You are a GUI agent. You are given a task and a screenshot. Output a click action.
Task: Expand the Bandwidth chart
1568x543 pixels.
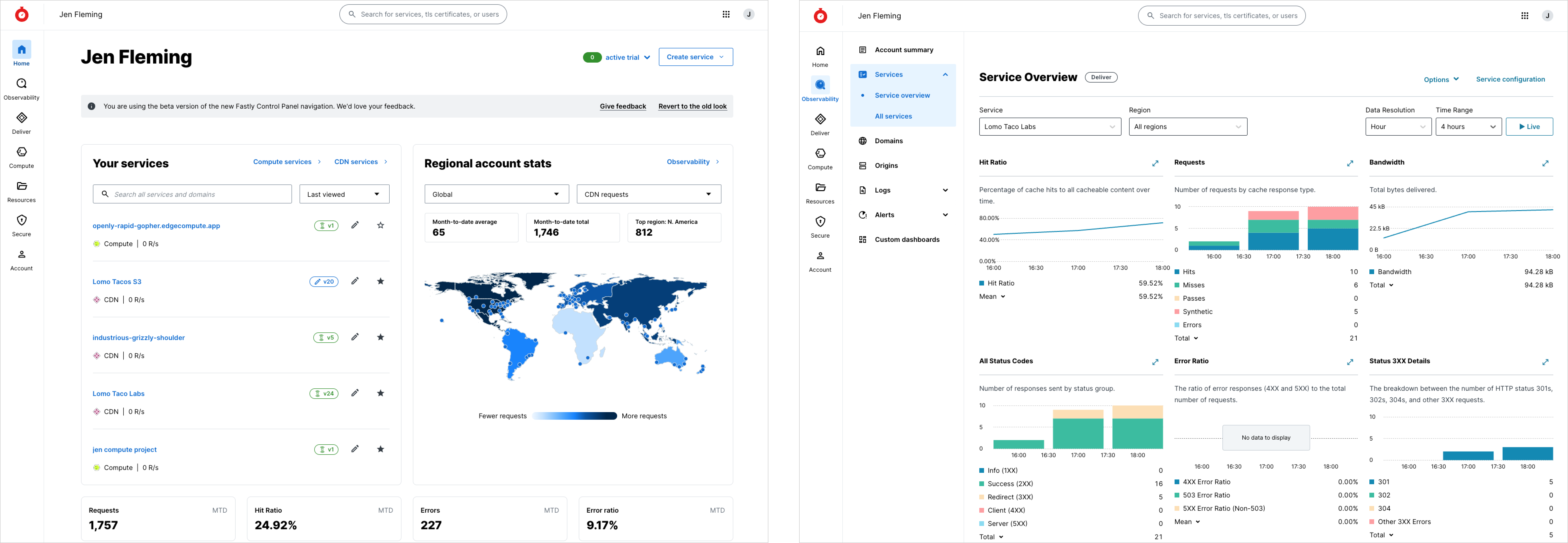click(1545, 163)
